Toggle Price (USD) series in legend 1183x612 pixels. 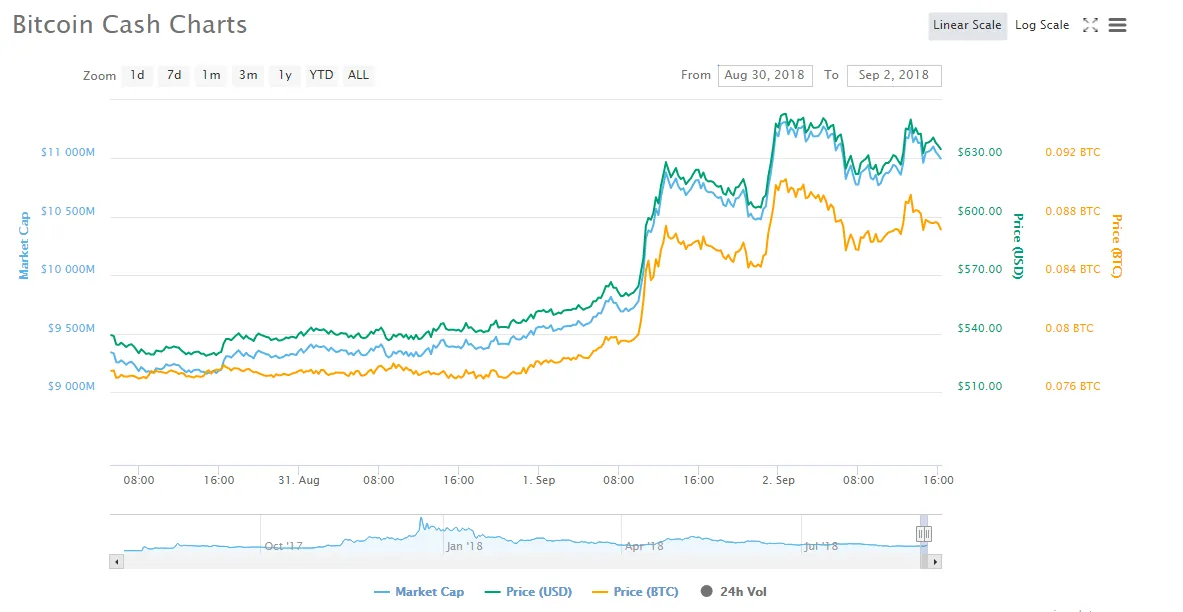528,592
